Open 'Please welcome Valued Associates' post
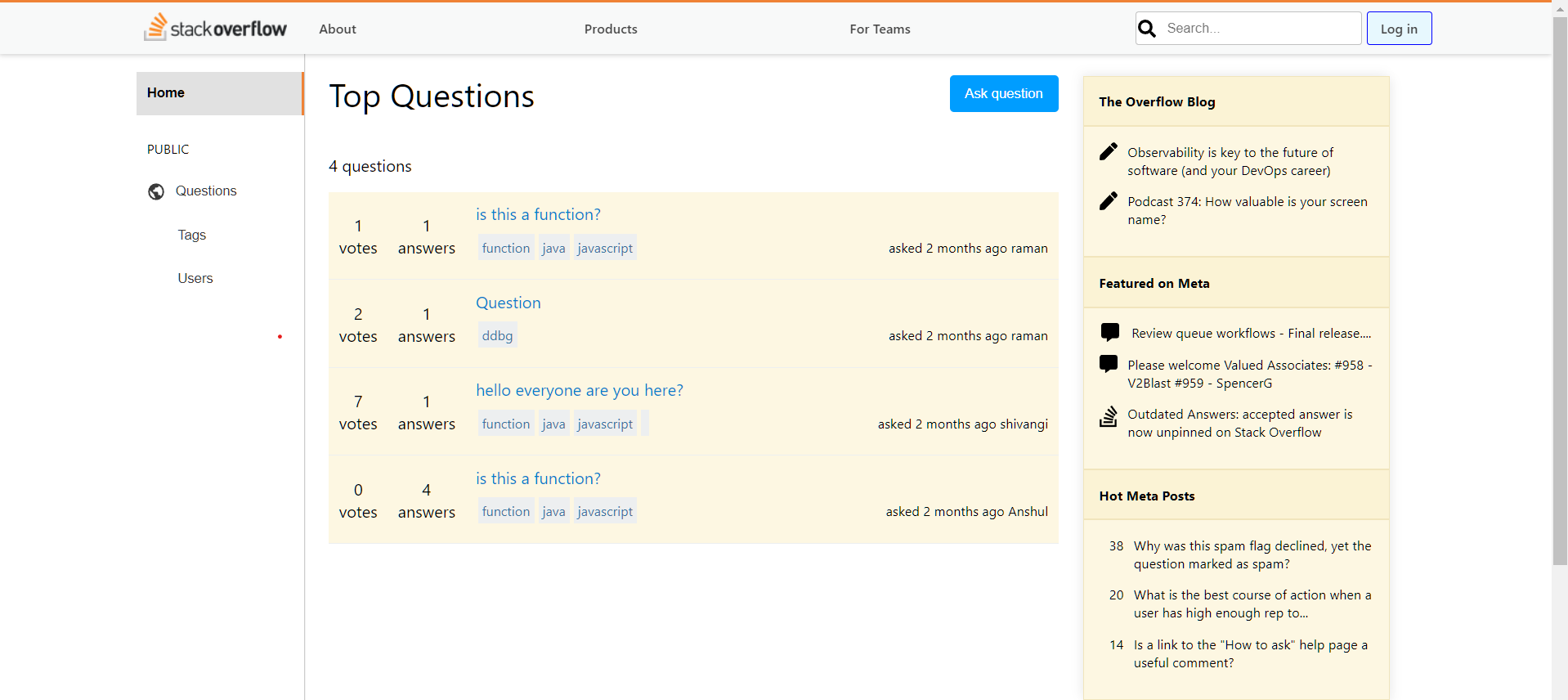The width and height of the screenshot is (1568, 700). point(1250,374)
